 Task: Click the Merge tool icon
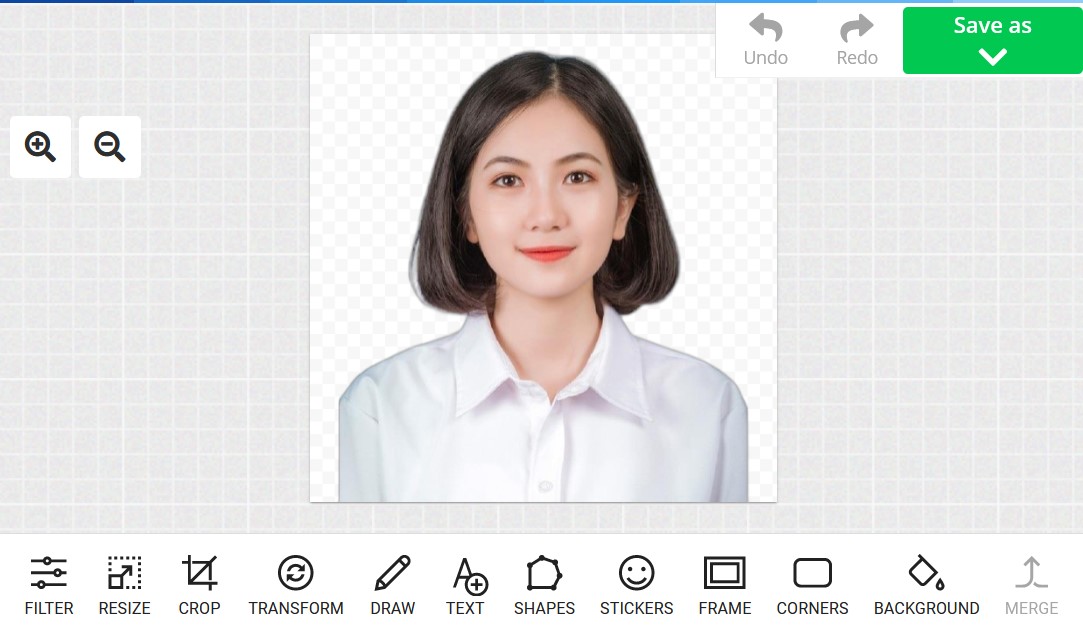pos(1031,583)
